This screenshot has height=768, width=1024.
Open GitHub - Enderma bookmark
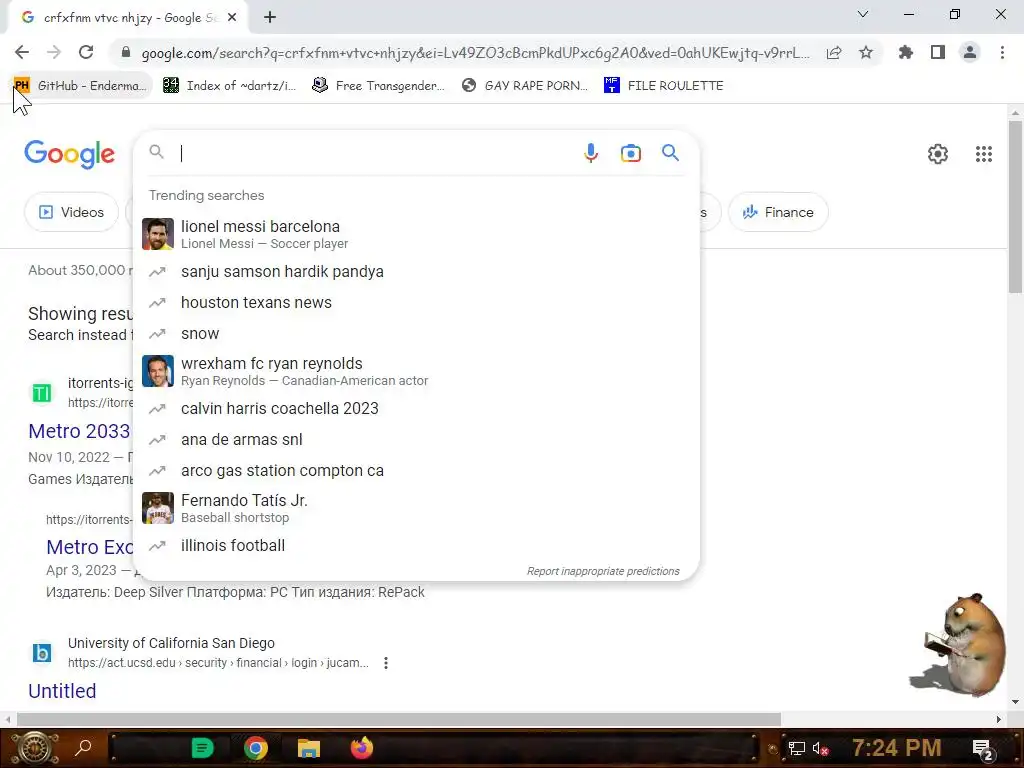coord(81,86)
